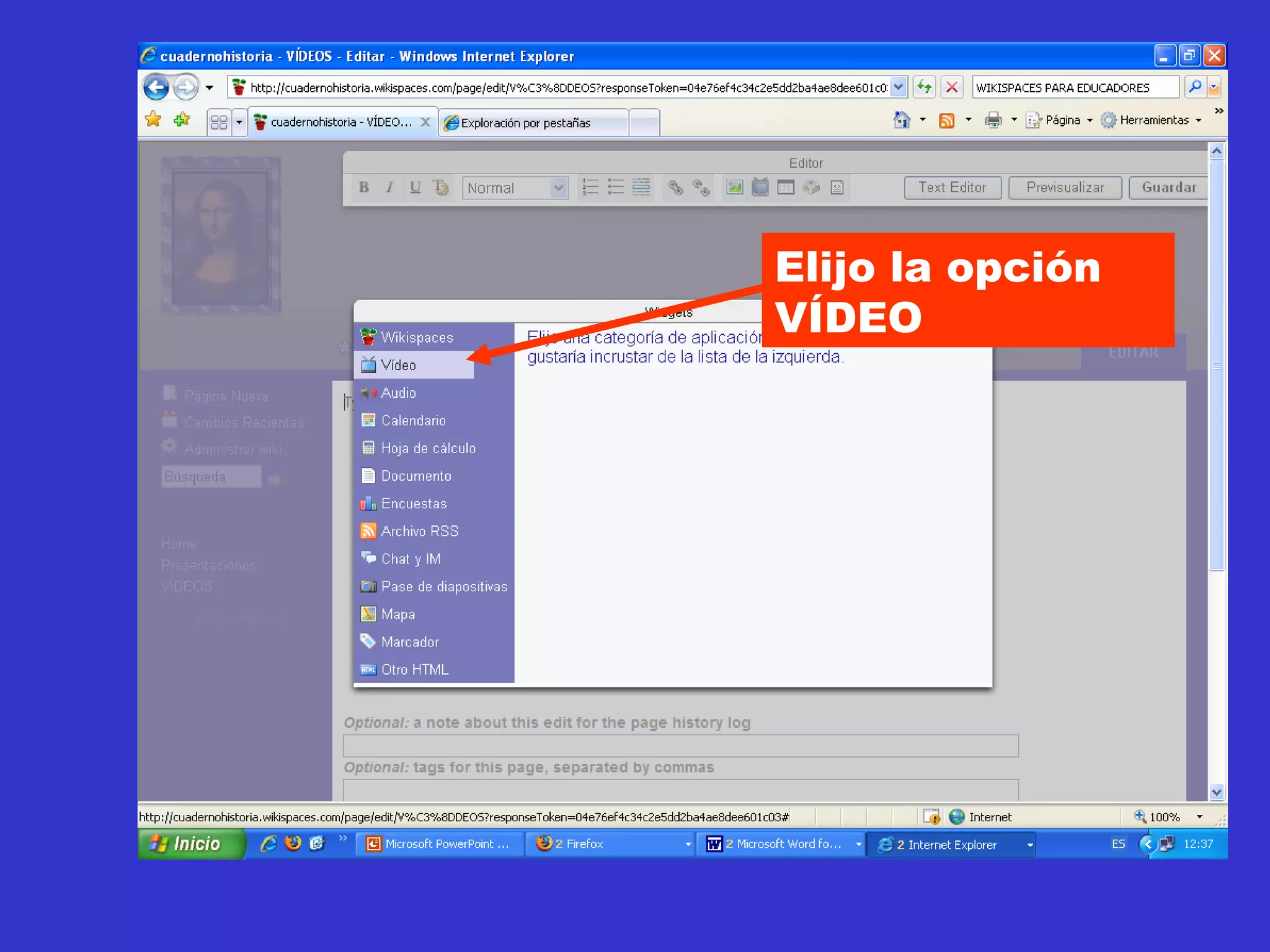Image resolution: width=1270 pixels, height=952 pixels.
Task: Open Microsoft PowerPoint from the taskbar
Action: (x=438, y=844)
